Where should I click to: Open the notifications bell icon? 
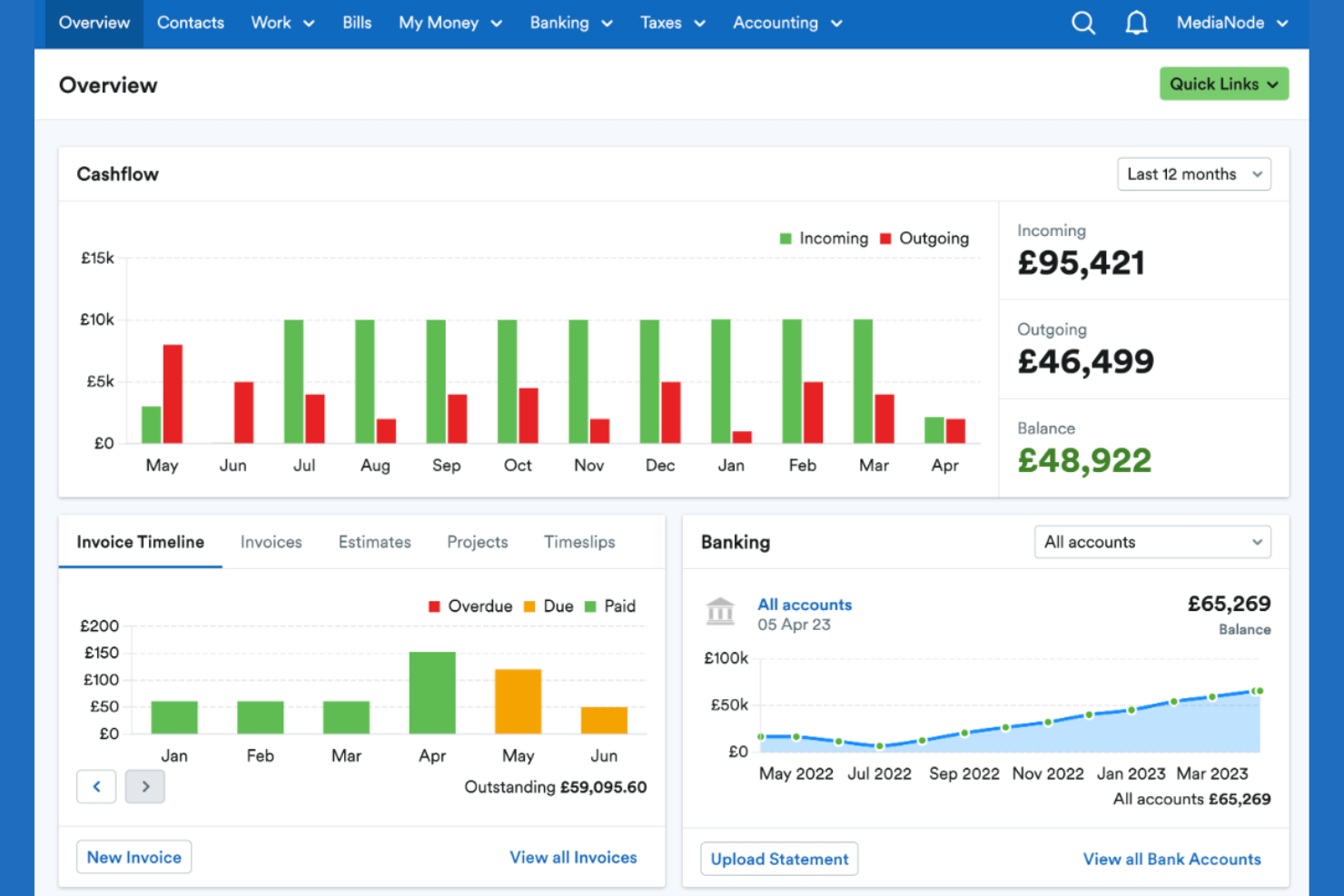coord(1136,23)
